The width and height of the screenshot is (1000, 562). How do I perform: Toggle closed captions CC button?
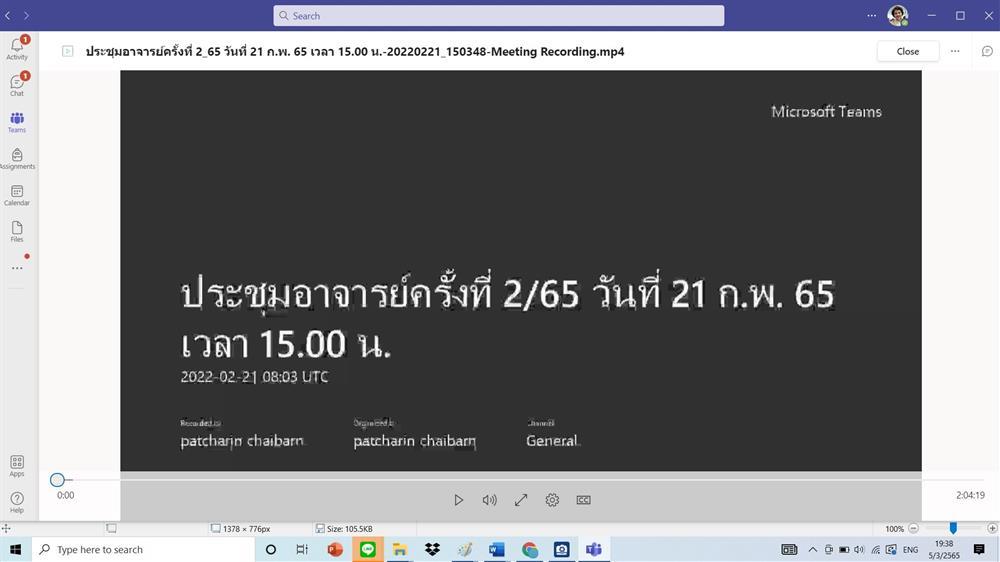(x=584, y=500)
